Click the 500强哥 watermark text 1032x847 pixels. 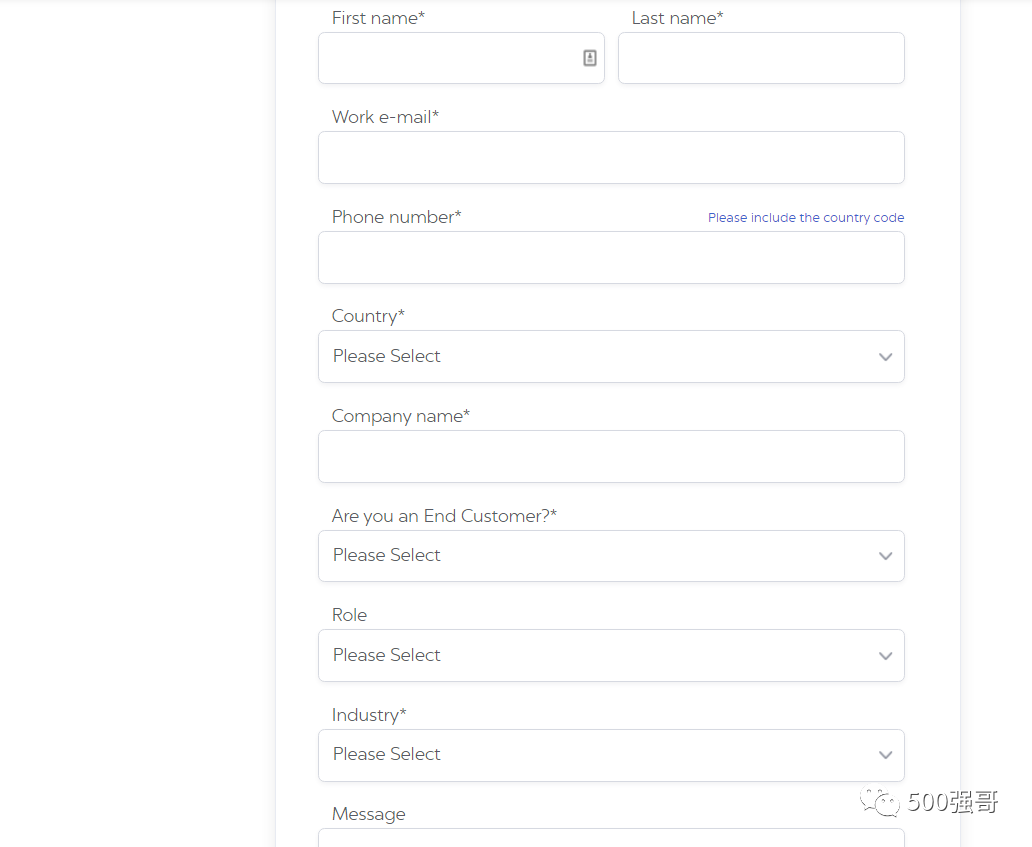click(x=952, y=801)
